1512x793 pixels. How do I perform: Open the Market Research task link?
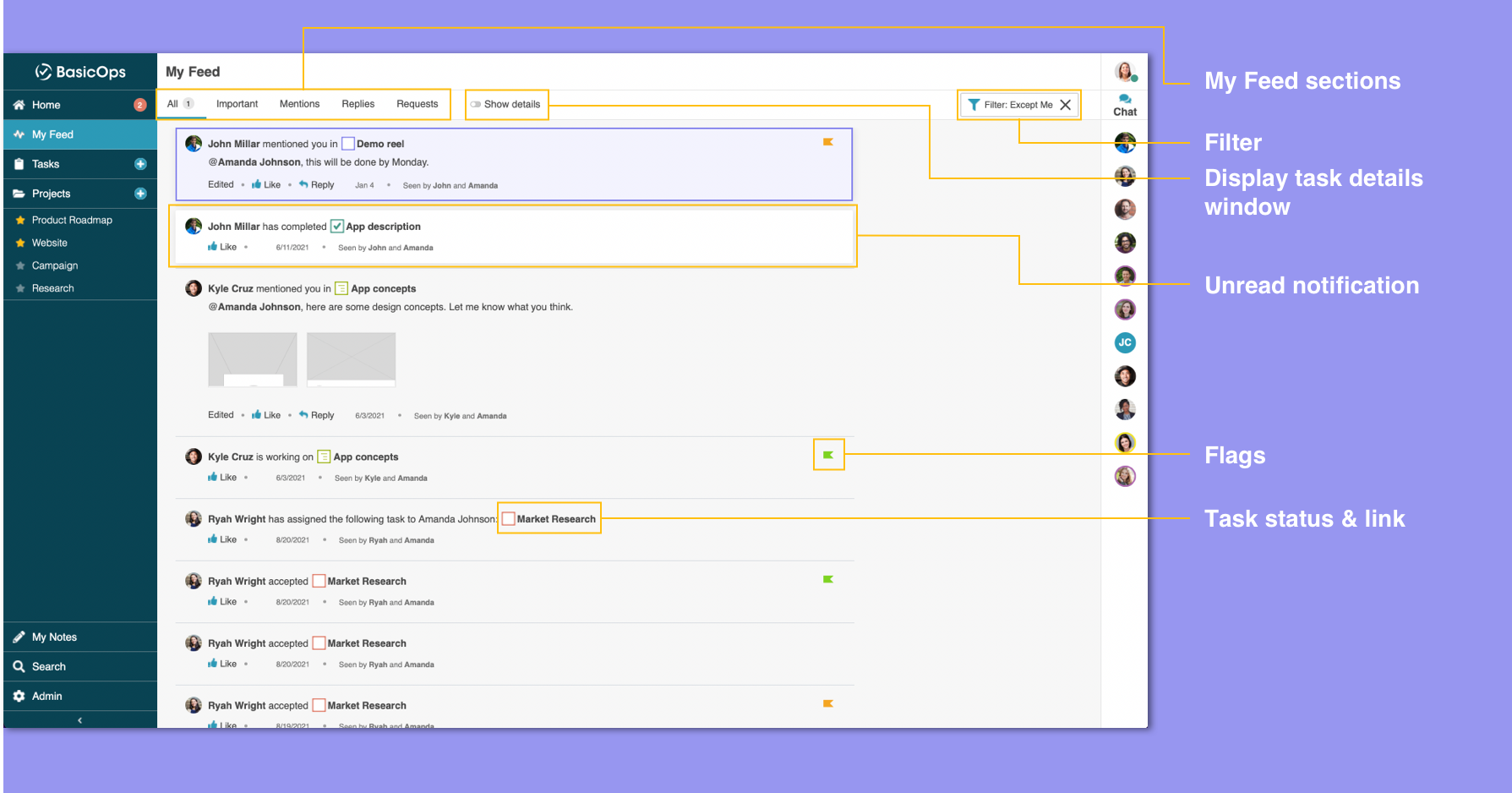coord(555,519)
